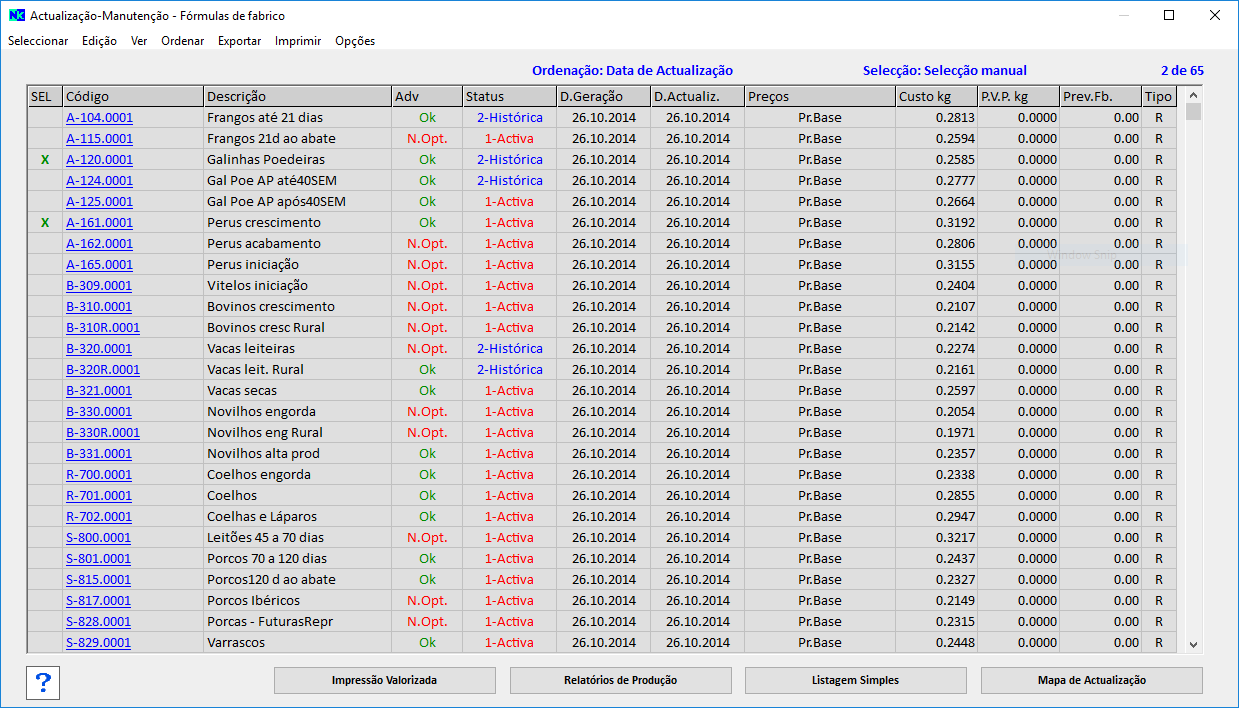Open the Edição menu

click(99, 41)
